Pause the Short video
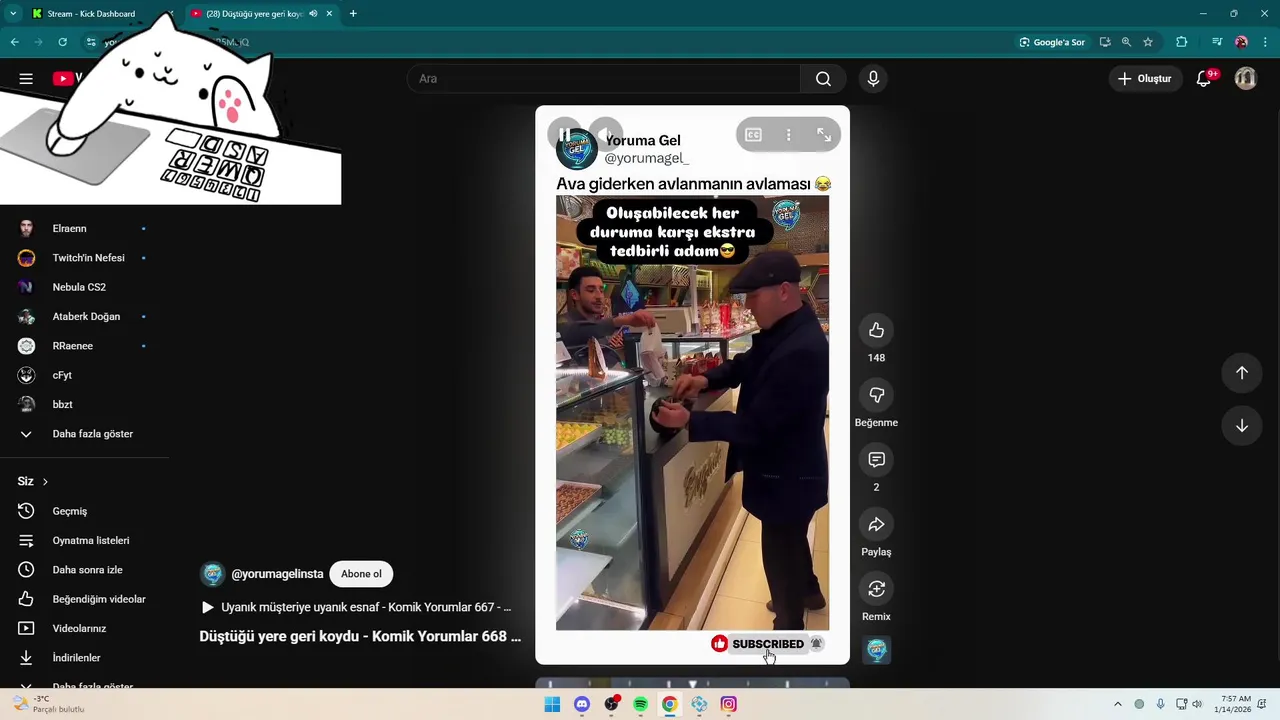 tap(564, 135)
